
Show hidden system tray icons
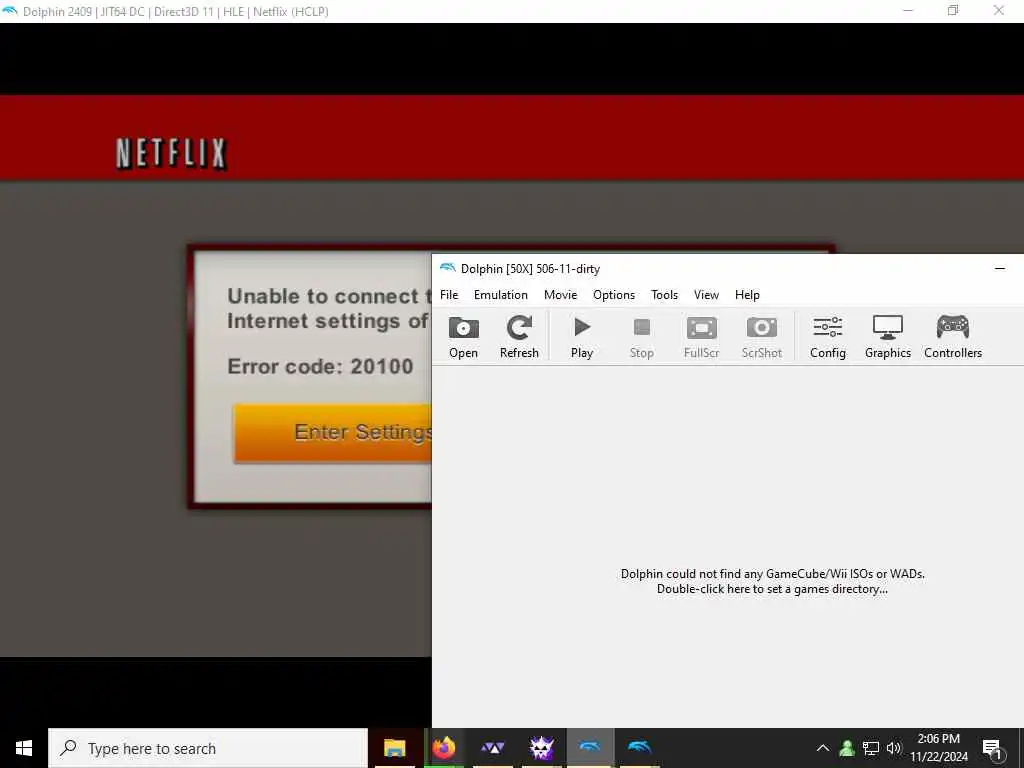[823, 748]
